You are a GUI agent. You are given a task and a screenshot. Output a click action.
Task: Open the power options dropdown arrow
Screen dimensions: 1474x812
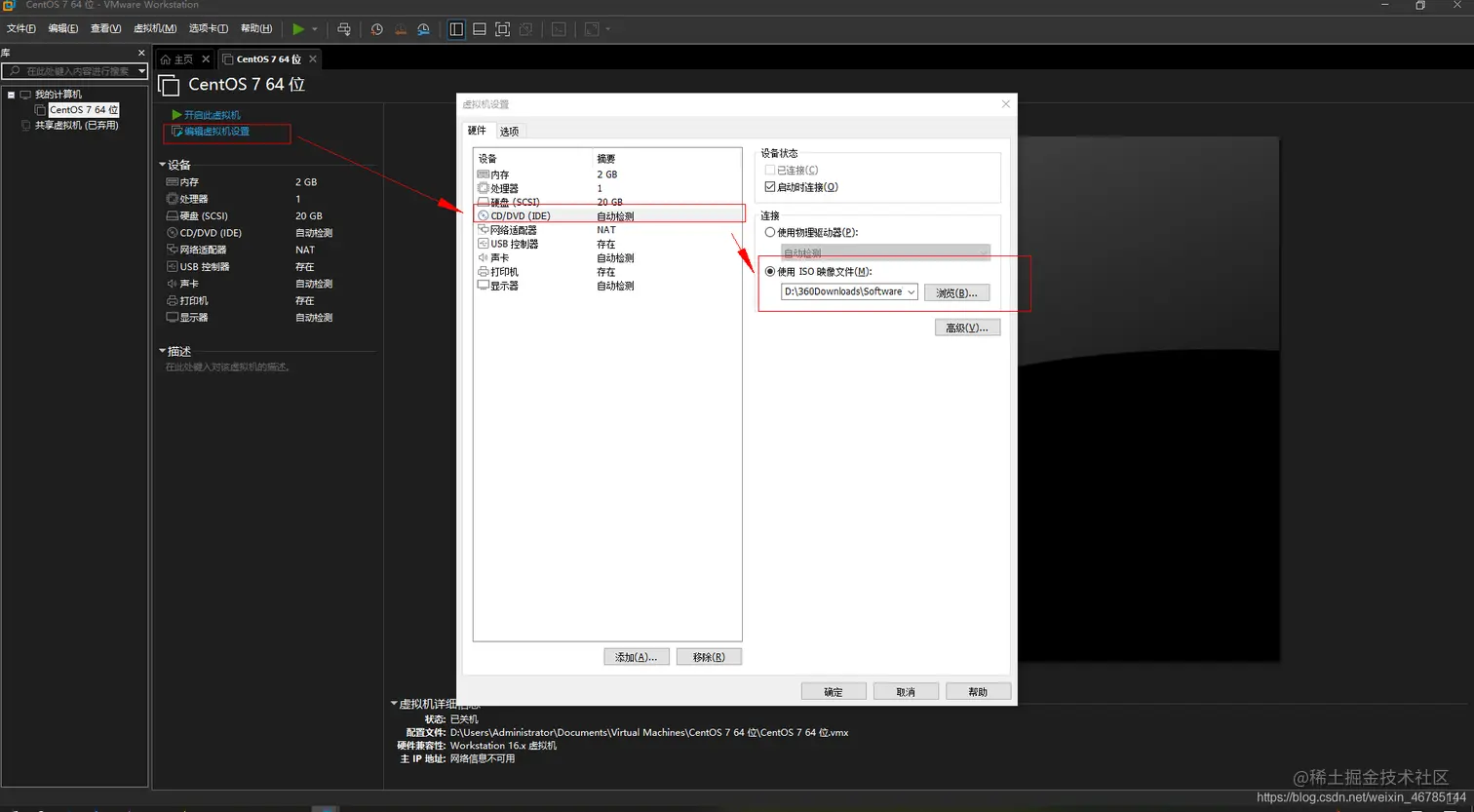pos(315,29)
